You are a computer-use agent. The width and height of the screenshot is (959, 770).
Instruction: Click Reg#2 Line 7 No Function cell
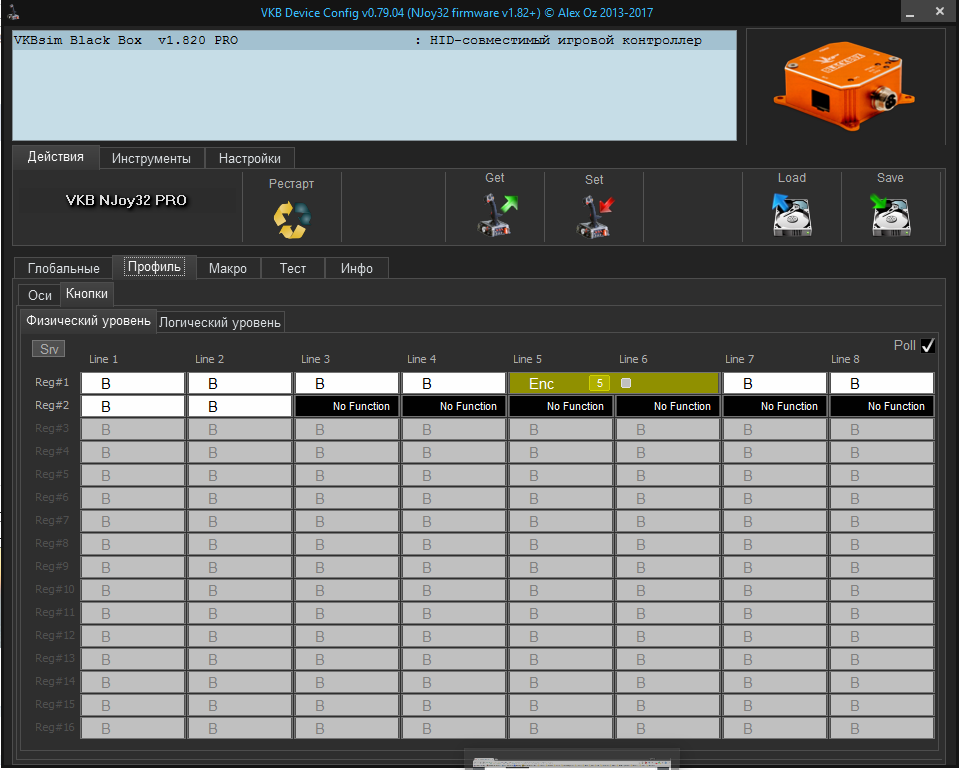tap(775, 406)
